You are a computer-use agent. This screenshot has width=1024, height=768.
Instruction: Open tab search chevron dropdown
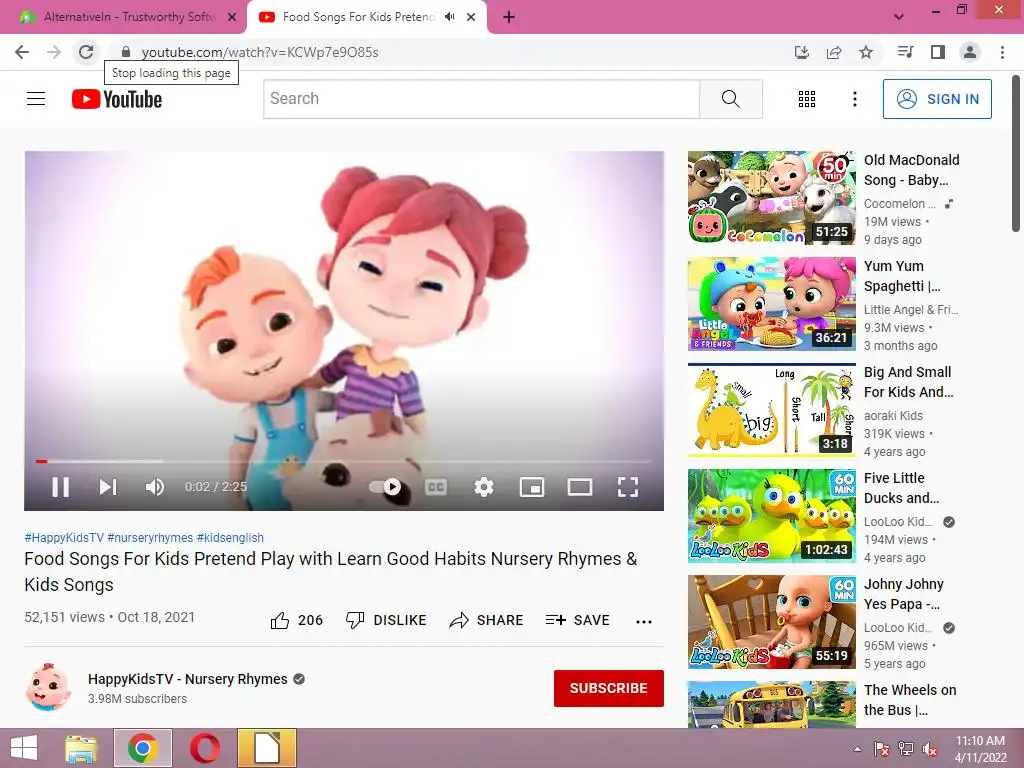click(899, 17)
